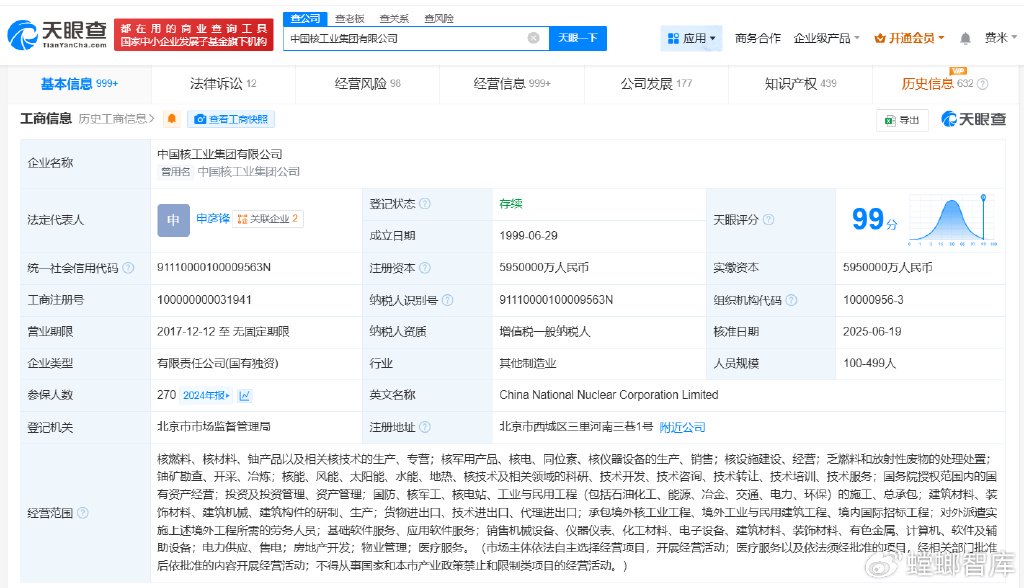Expand the 企业级产品 dropdown
This screenshot has width=1024, height=588.
coord(826,39)
